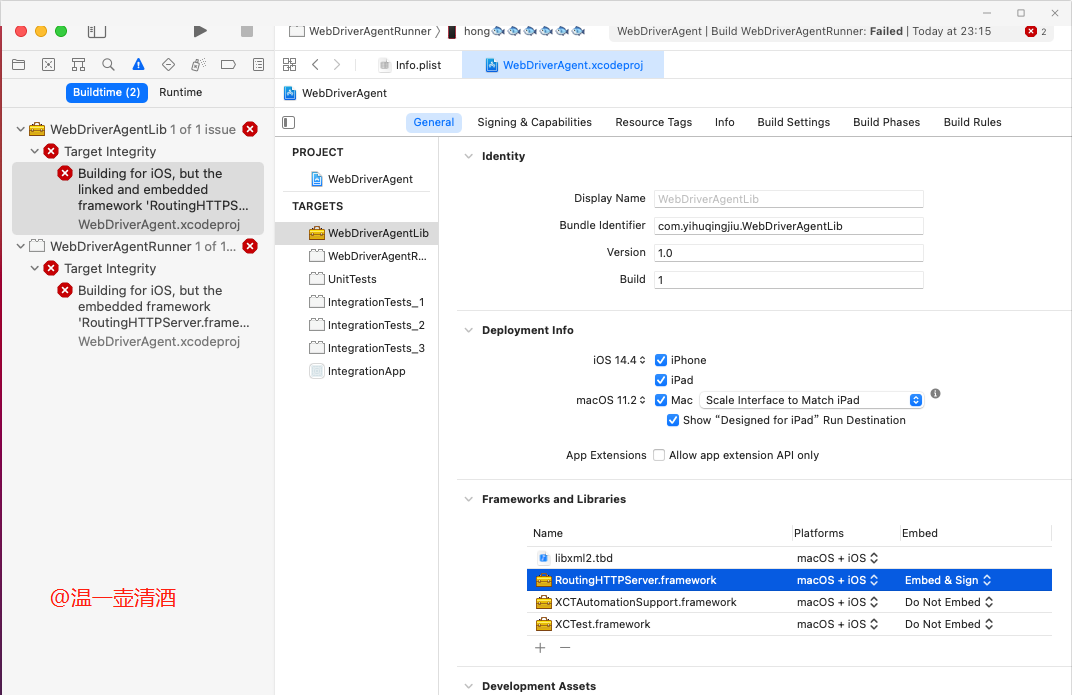Collapse Target Integrity under WebDriverAgentRunner
The width and height of the screenshot is (1072, 695).
pos(35,268)
